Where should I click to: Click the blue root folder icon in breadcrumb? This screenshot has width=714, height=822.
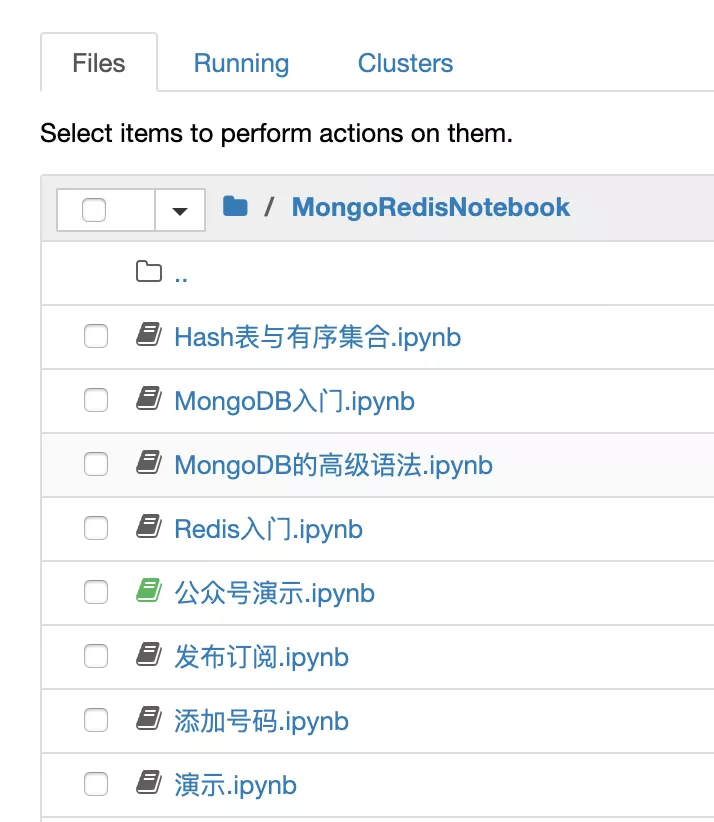[x=235, y=207]
